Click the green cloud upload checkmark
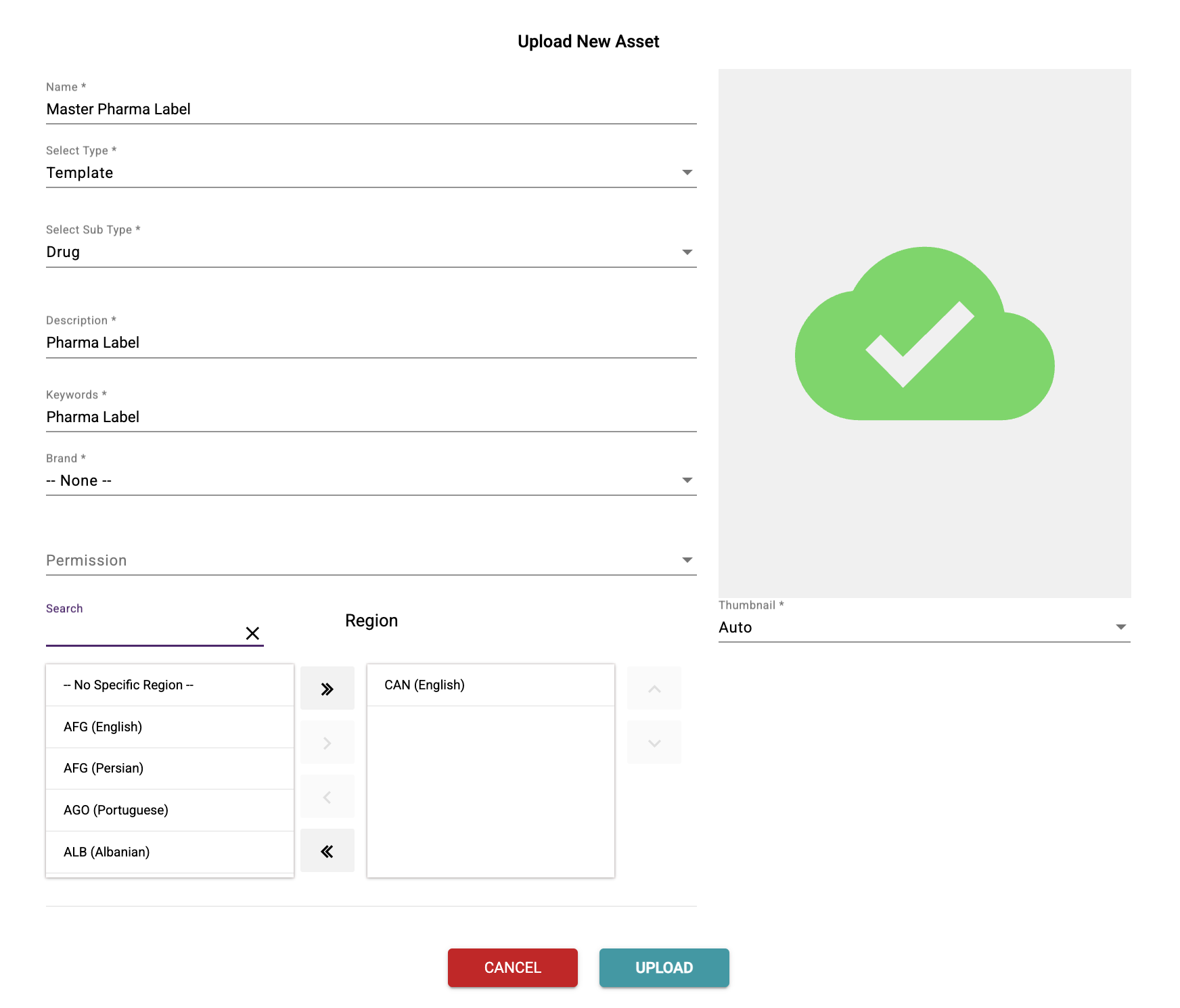Image resolution: width=1180 pixels, height=1008 pixels. click(x=924, y=334)
